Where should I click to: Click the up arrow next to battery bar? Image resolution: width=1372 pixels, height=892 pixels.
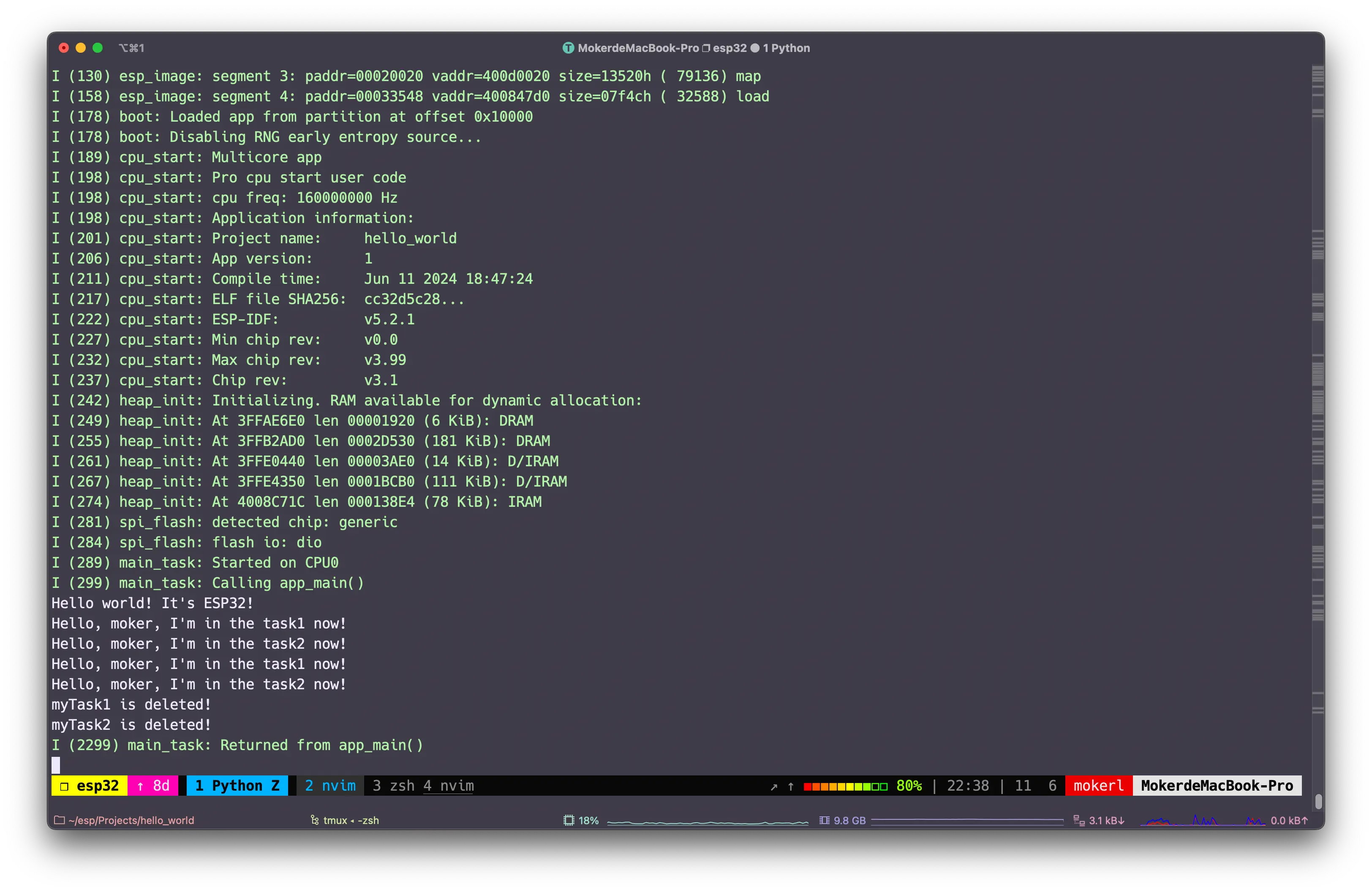[x=791, y=786]
